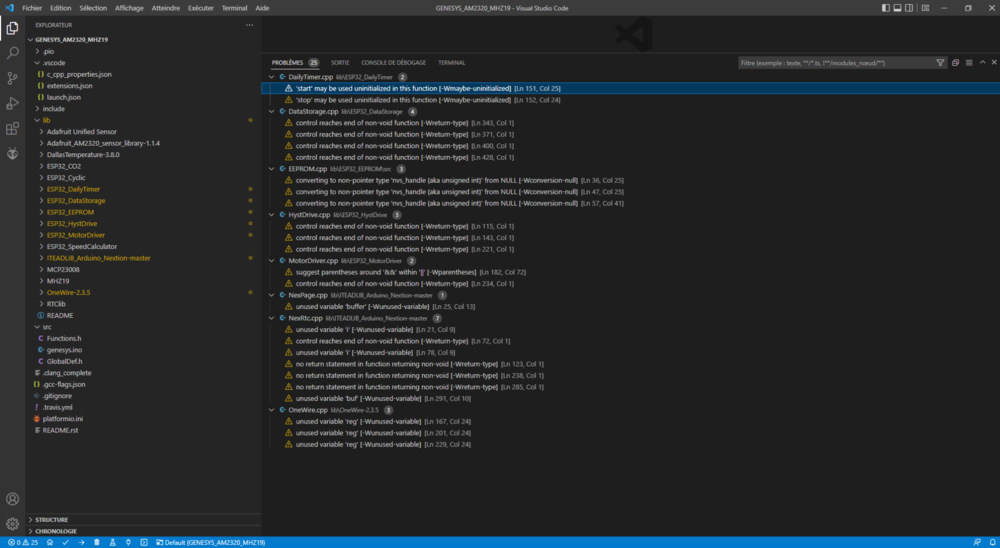Screen dimensions: 1000x548
Task: Open the Run and Debug view
Action: pos(12,103)
